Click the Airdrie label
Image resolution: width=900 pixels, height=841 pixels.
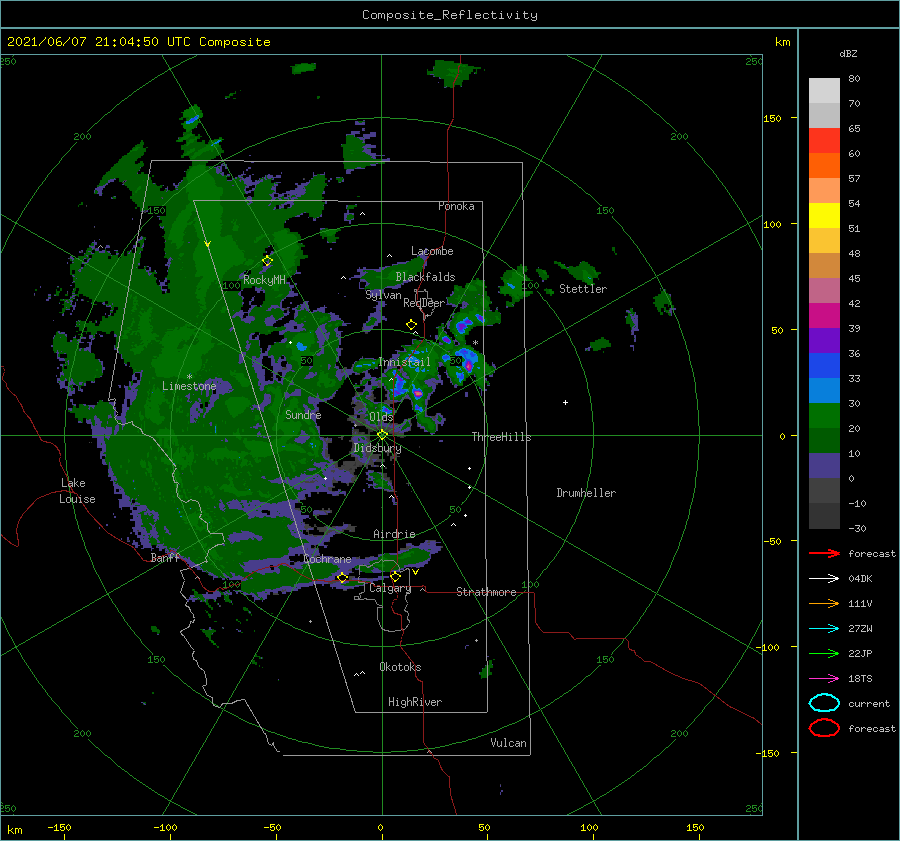tap(394, 534)
